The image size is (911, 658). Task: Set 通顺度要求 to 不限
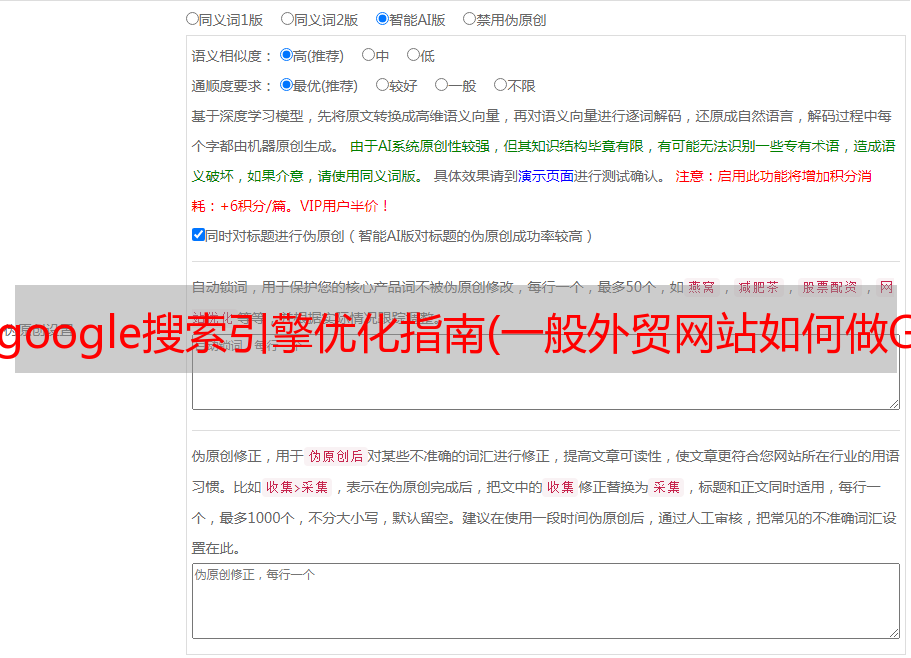coord(500,85)
